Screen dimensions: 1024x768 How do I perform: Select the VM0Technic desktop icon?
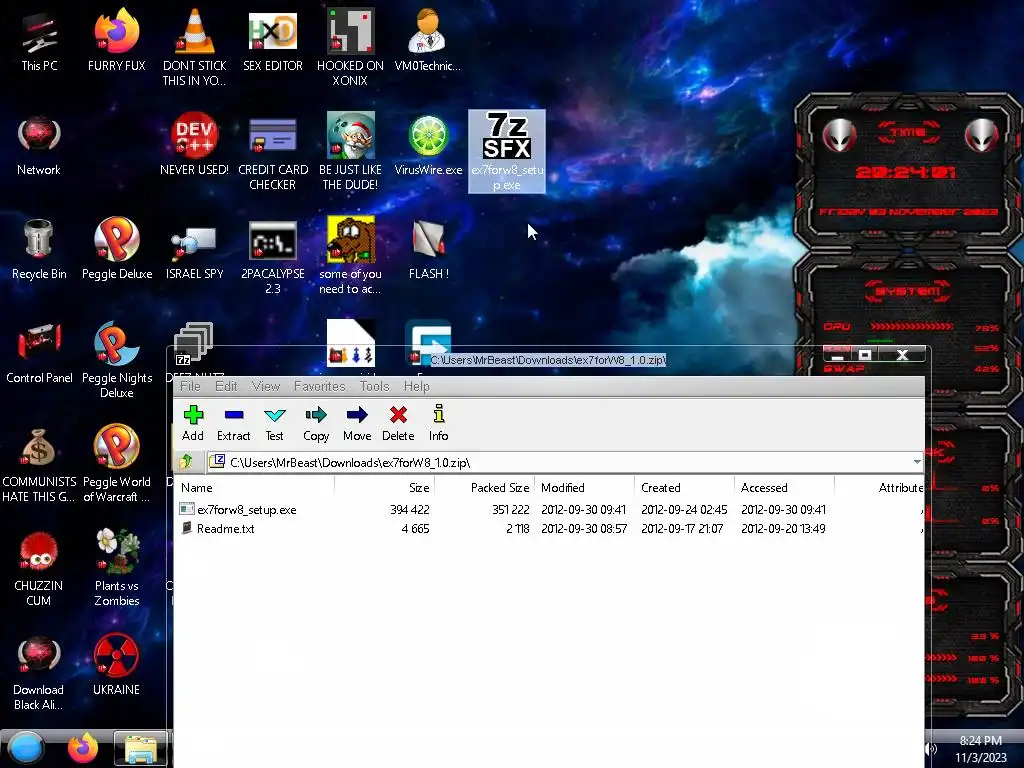point(427,40)
